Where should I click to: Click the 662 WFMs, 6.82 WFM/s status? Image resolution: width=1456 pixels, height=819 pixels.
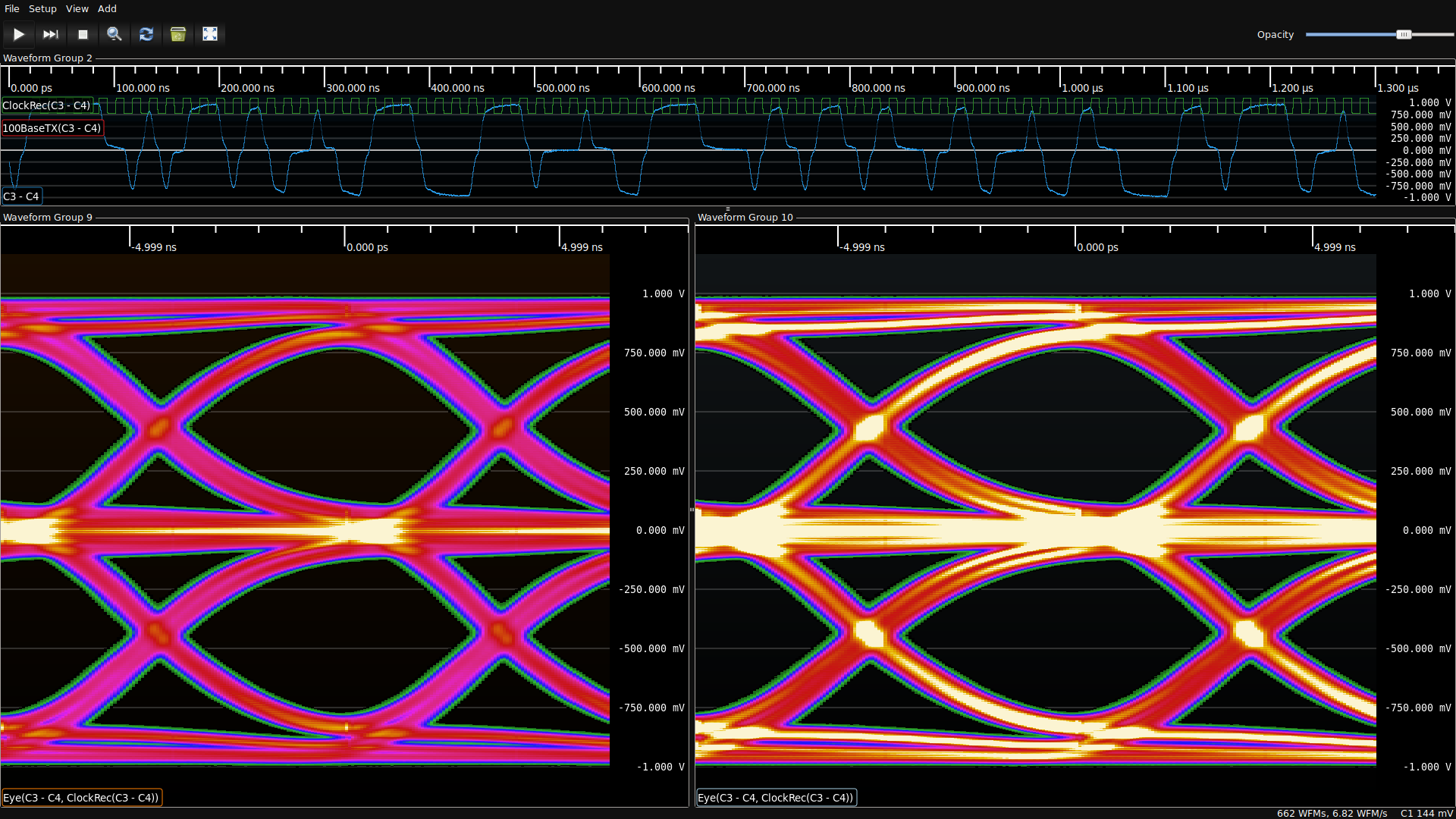pos(1332,813)
